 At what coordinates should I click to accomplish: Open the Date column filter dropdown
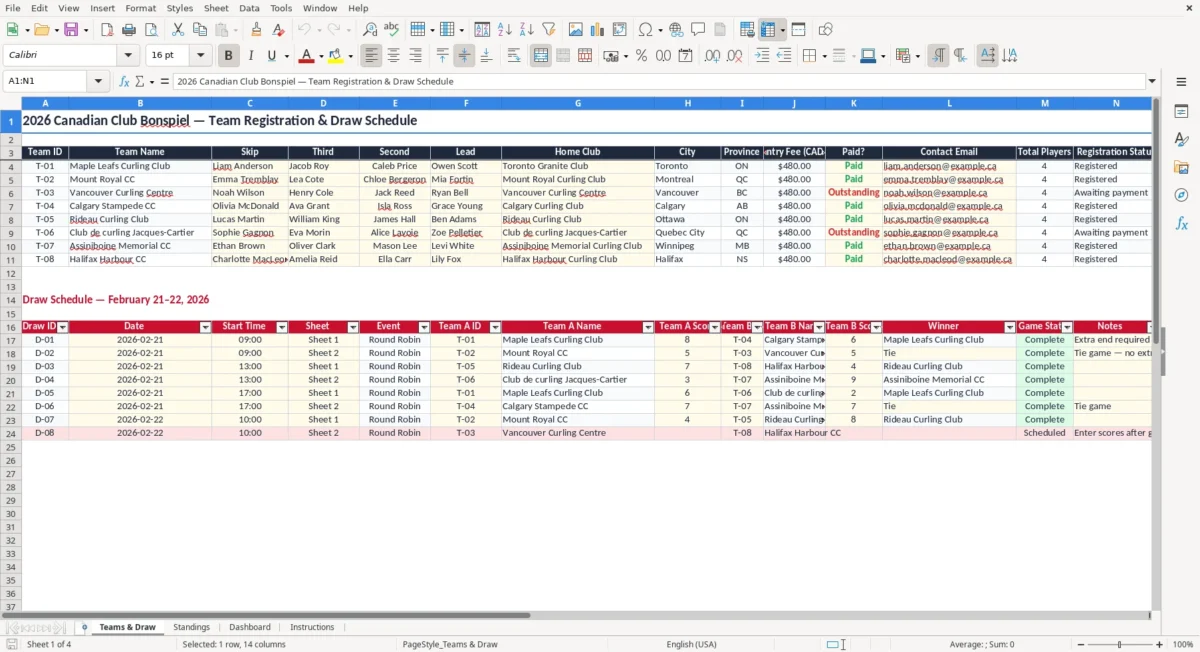[x=206, y=327]
